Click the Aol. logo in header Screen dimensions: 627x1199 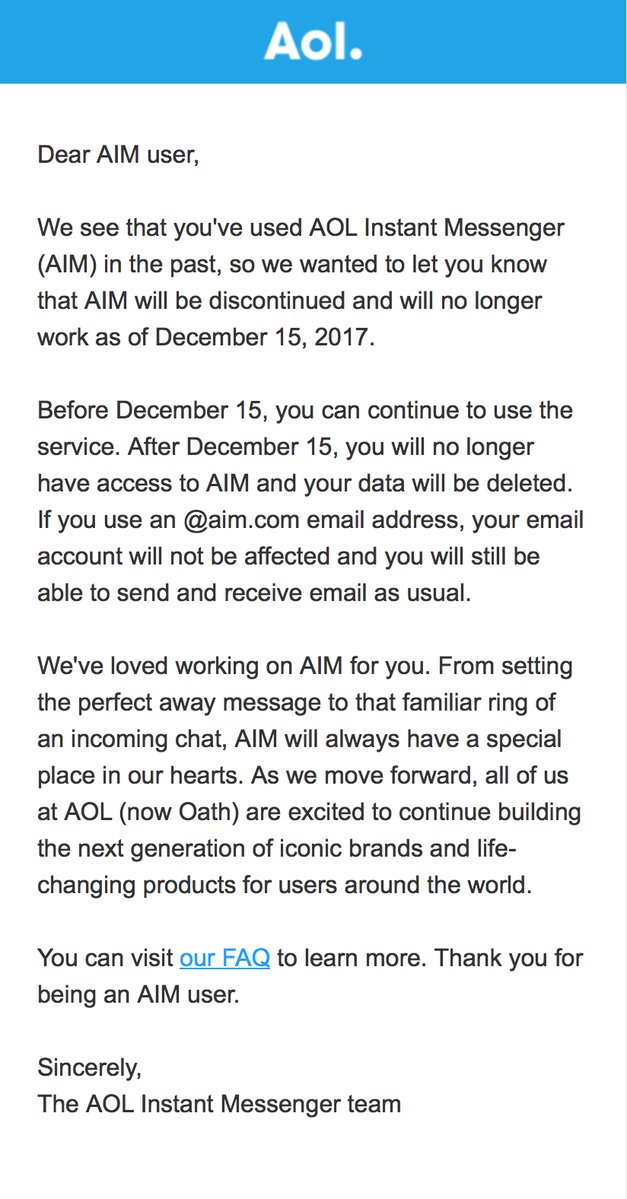[x=313, y=41]
